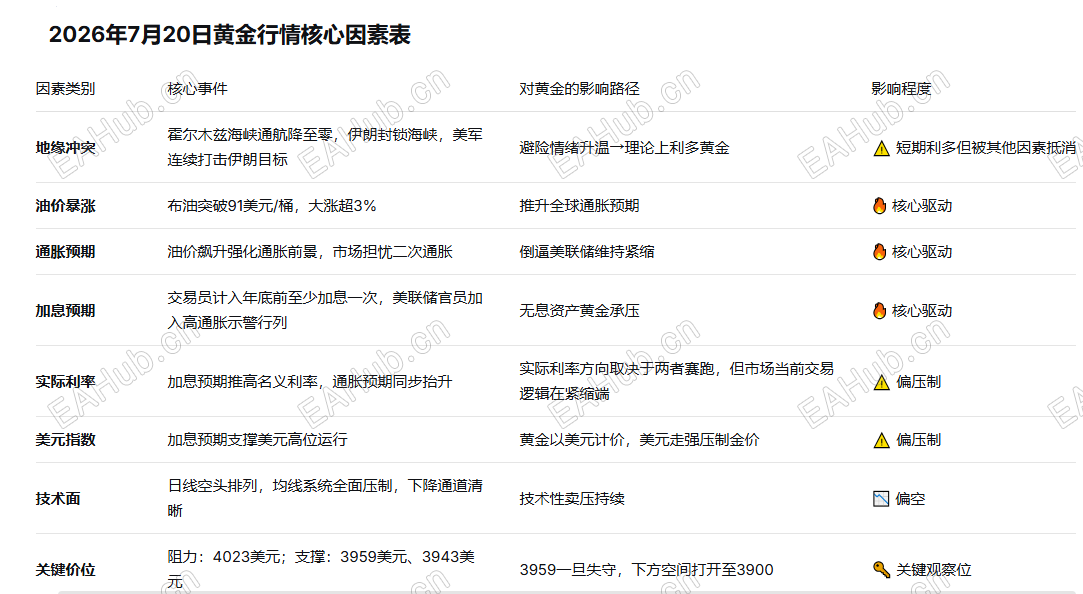Select the 实际利率 row label
This screenshot has height=594, width=1083.
click(65, 382)
